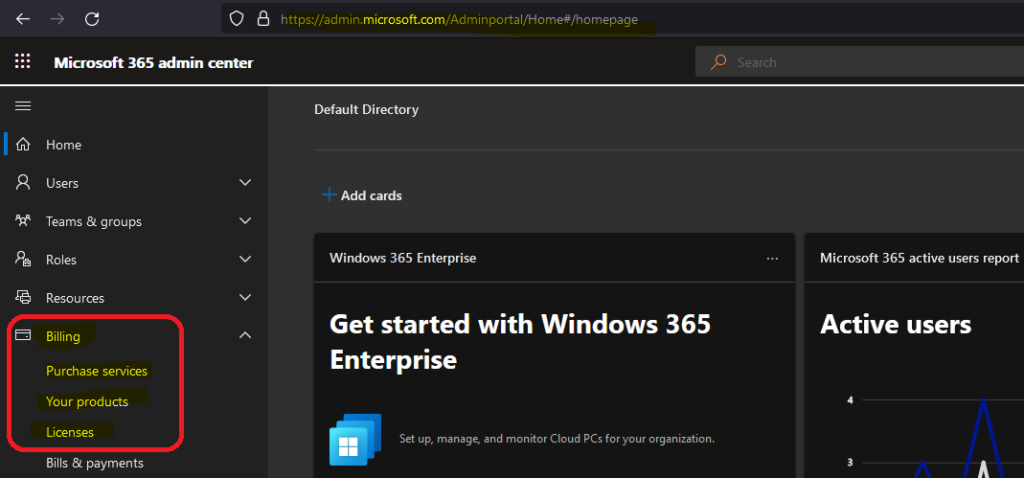Click the Microsoft 365 active users report title

(x=920, y=258)
